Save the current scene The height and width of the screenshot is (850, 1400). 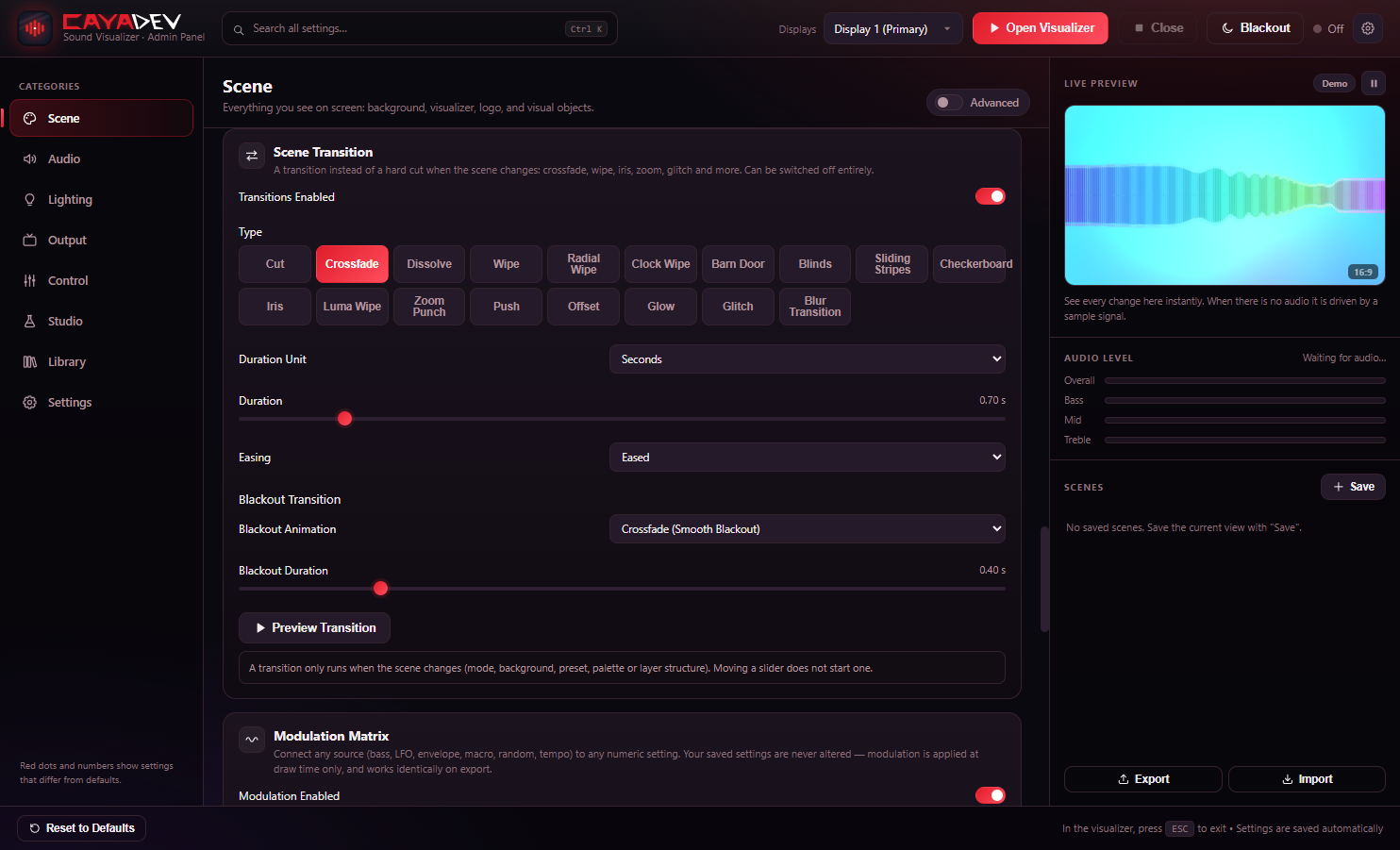click(x=1353, y=487)
